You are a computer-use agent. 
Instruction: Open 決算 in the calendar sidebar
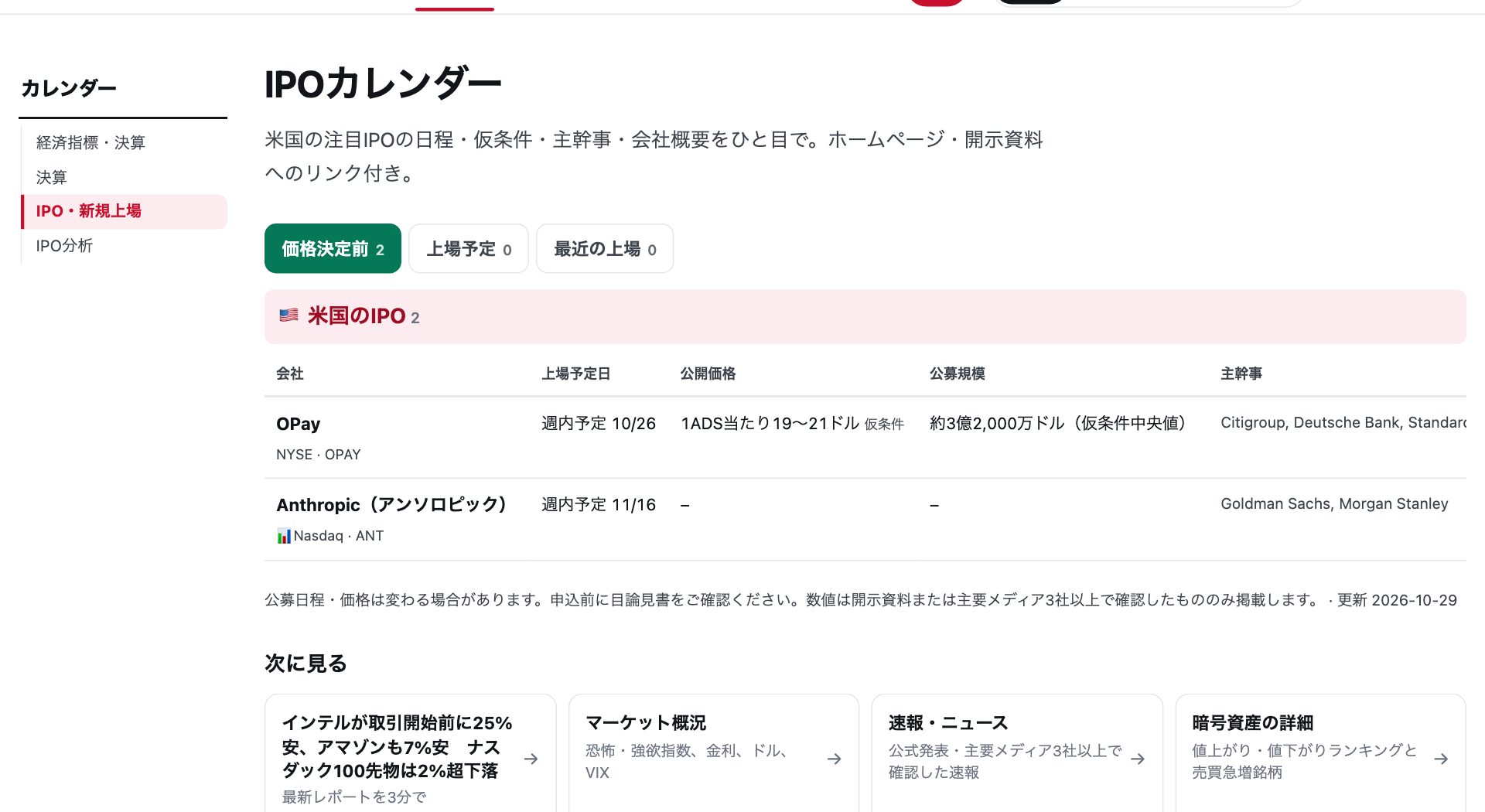pyautogui.click(x=52, y=177)
